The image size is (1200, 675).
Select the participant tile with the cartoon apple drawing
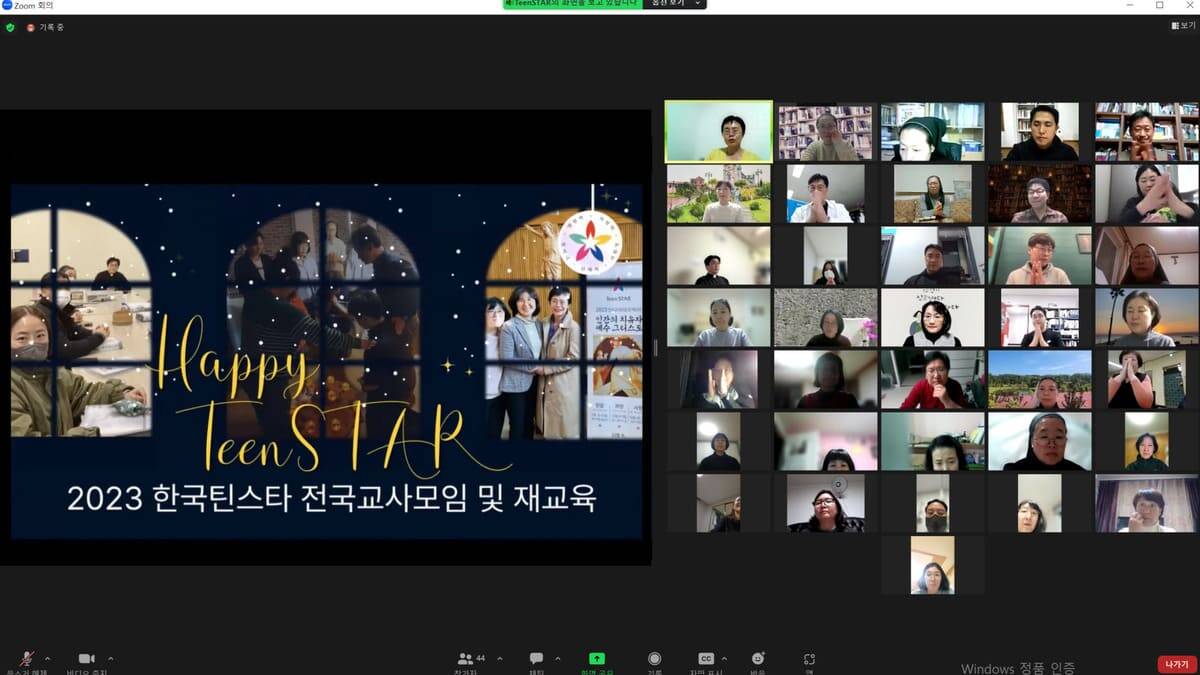933,317
